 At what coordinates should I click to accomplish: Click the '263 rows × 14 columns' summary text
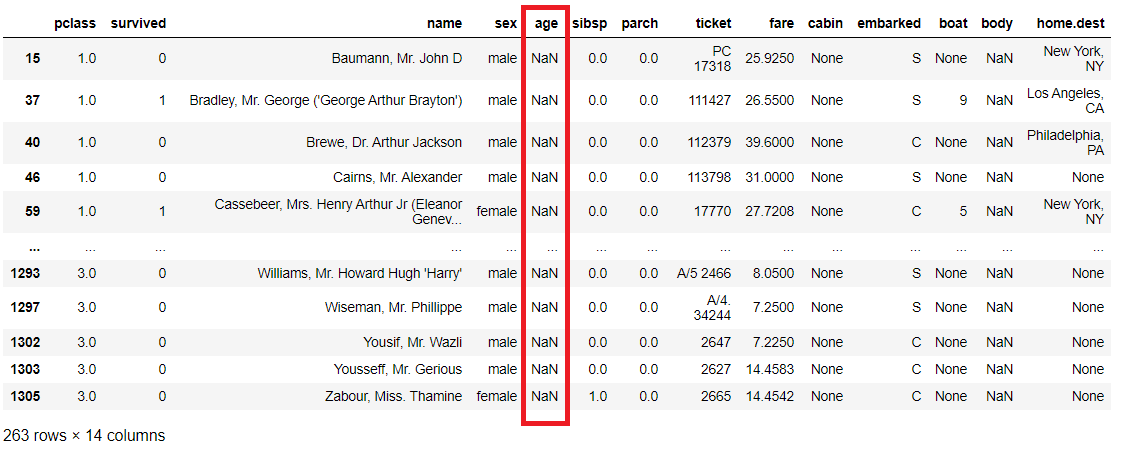tap(84, 436)
